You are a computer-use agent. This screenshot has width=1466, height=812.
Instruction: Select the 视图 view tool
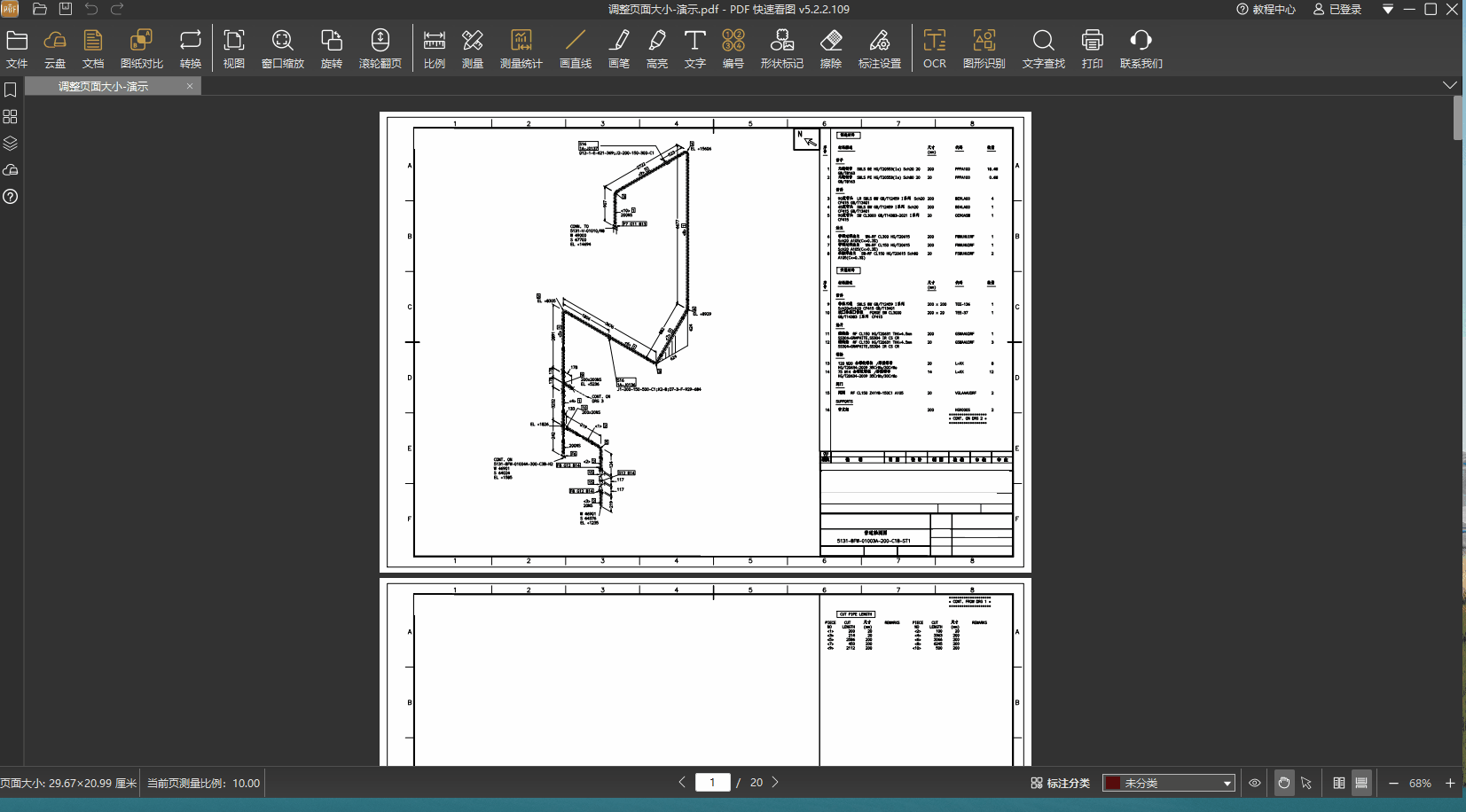click(x=234, y=49)
